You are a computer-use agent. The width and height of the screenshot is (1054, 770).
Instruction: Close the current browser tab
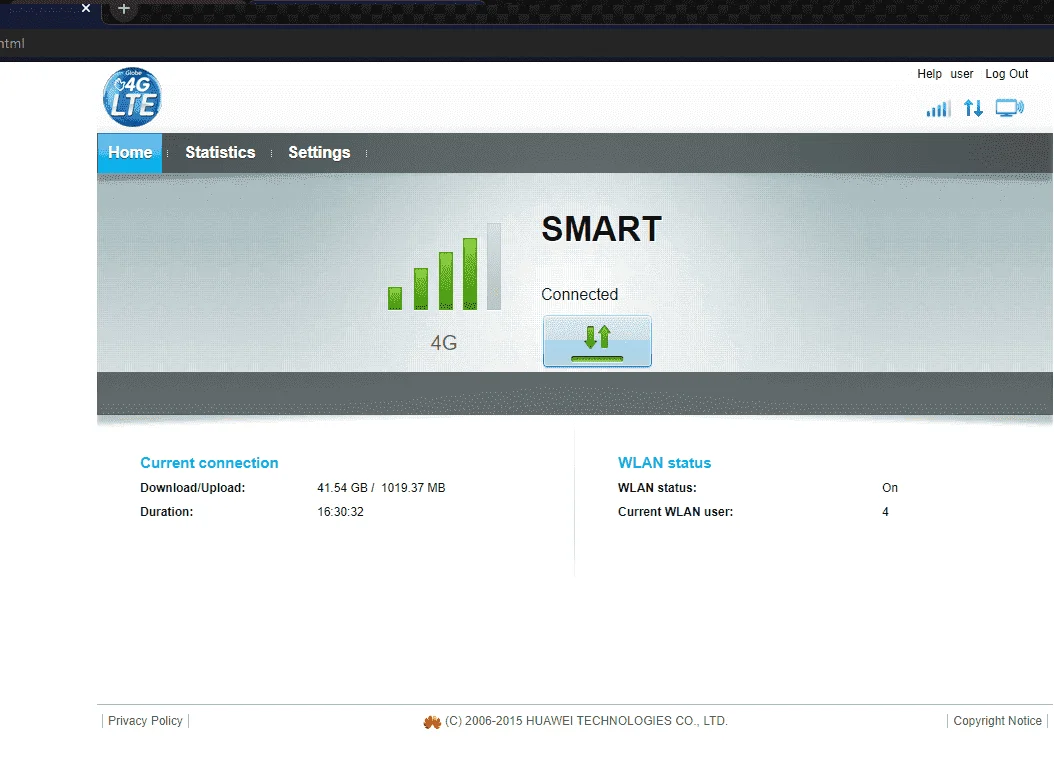(86, 8)
